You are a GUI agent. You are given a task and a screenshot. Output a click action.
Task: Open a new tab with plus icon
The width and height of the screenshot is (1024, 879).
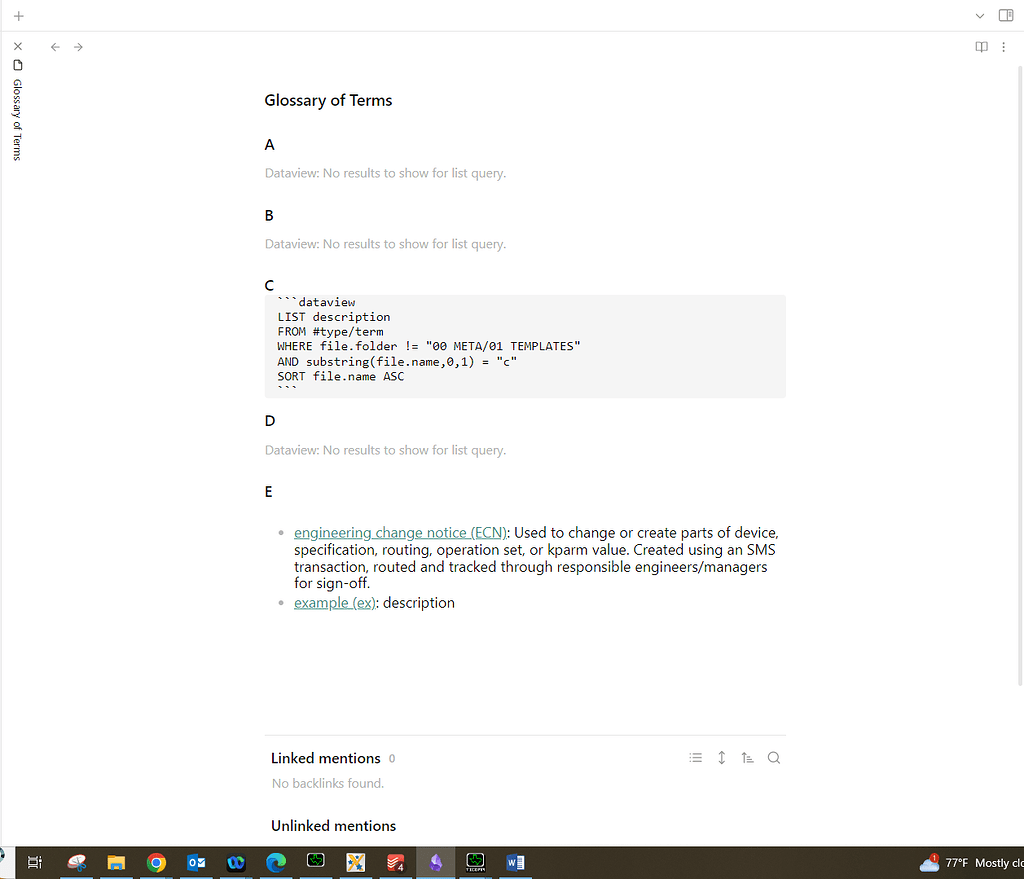[x=18, y=15]
